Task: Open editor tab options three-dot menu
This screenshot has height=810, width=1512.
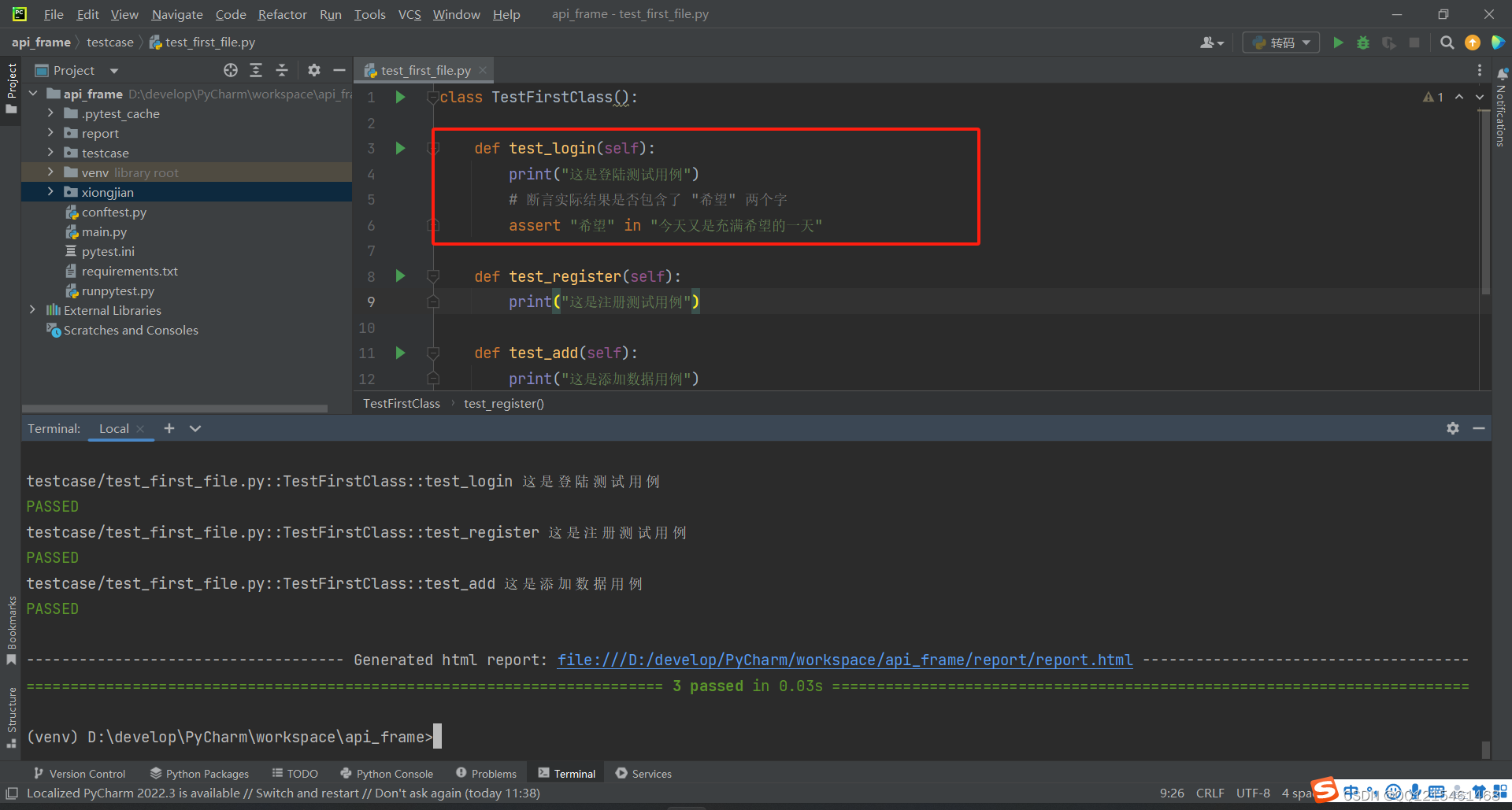Action: click(1480, 70)
